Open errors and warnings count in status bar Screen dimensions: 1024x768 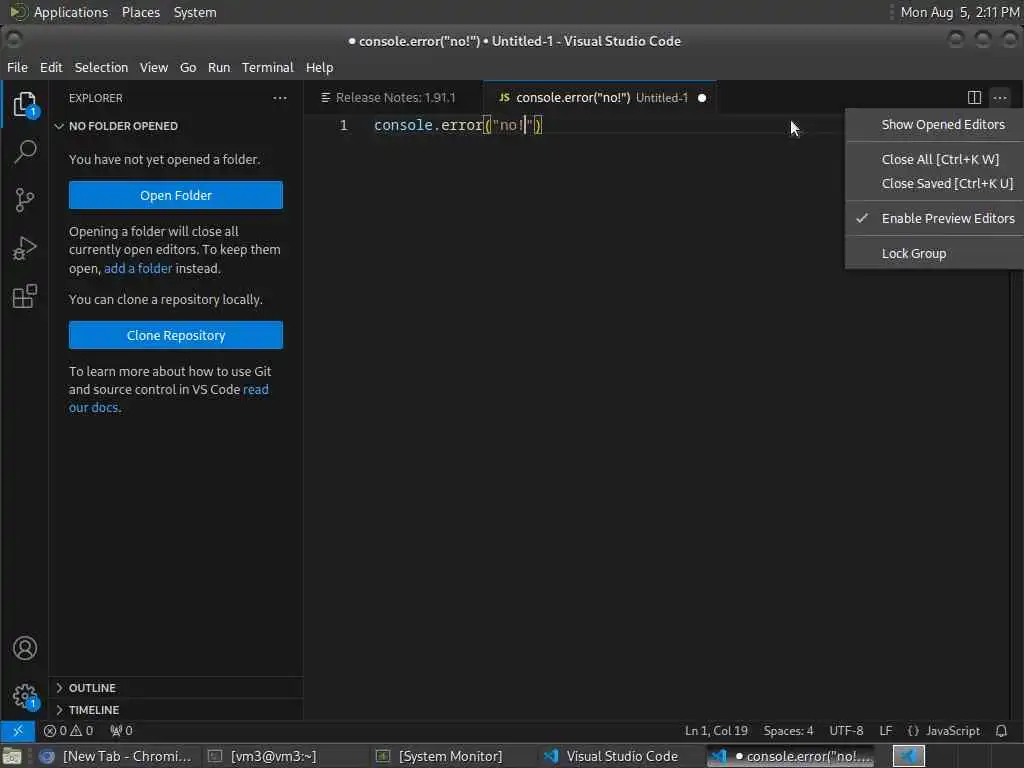pyautogui.click(x=69, y=731)
